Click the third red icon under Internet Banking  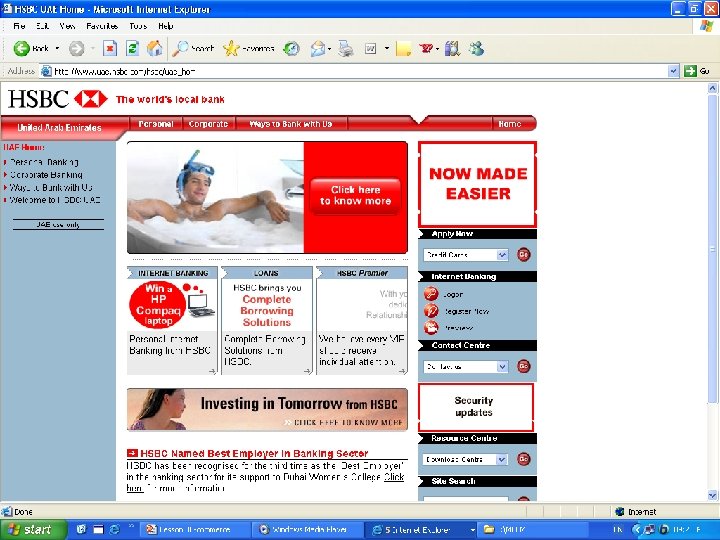point(431,327)
